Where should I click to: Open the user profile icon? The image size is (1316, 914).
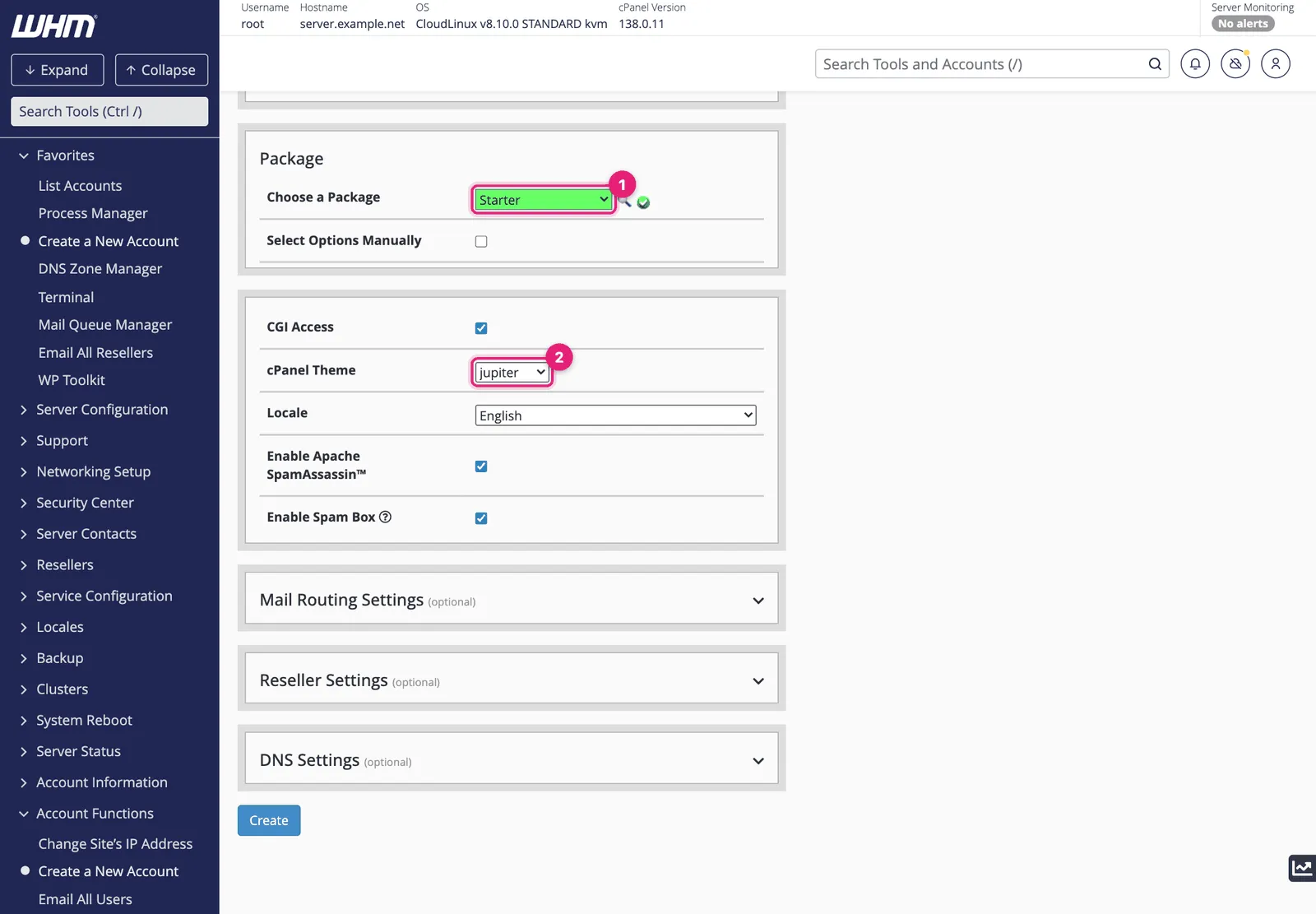click(x=1276, y=64)
